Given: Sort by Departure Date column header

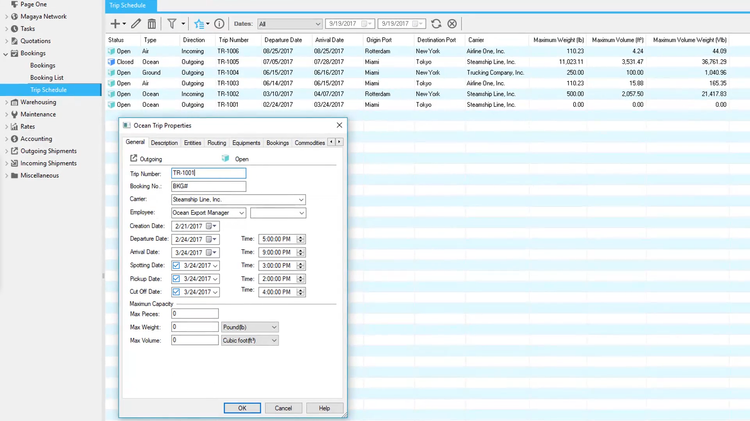Looking at the screenshot, I should click(283, 40).
